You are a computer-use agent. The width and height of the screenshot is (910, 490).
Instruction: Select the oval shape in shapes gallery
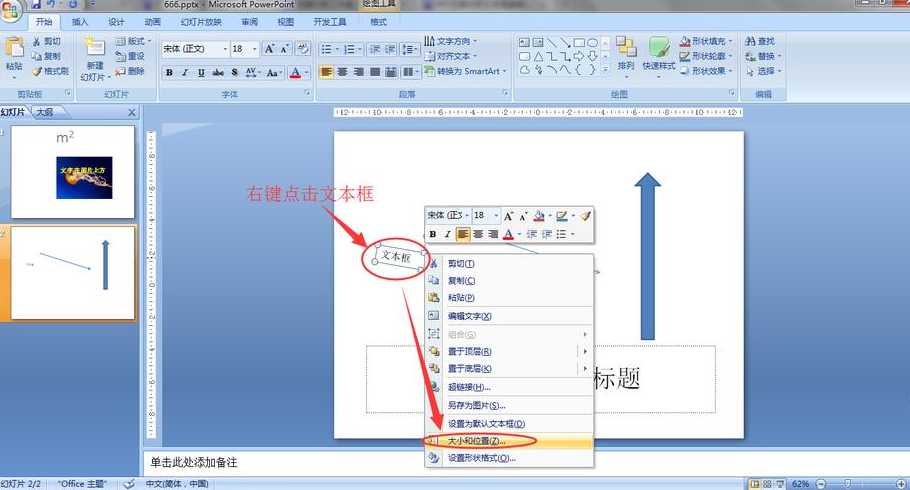[592, 43]
